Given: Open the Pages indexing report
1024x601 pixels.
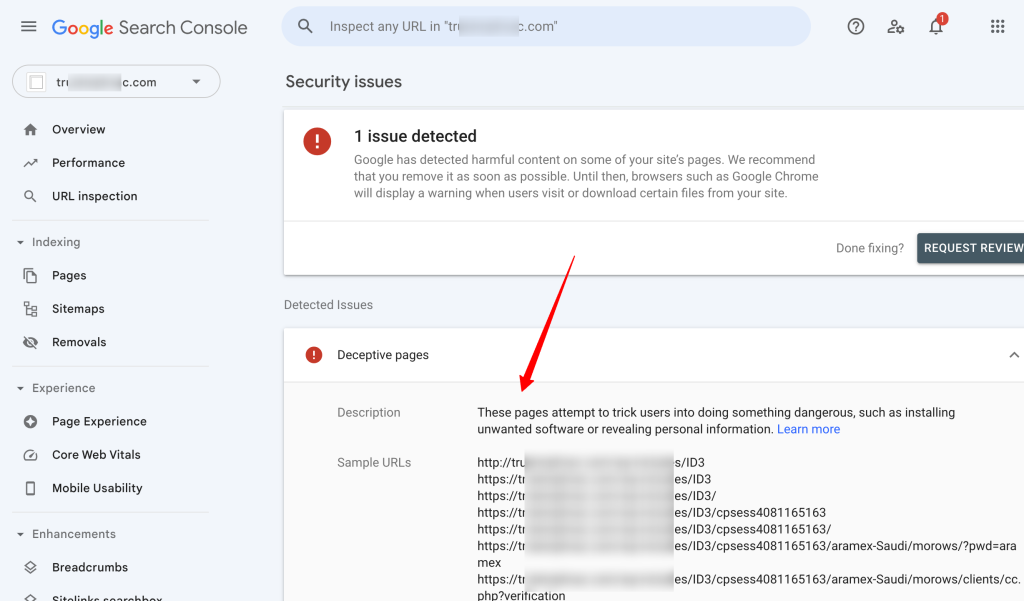Looking at the screenshot, I should (x=69, y=276).
